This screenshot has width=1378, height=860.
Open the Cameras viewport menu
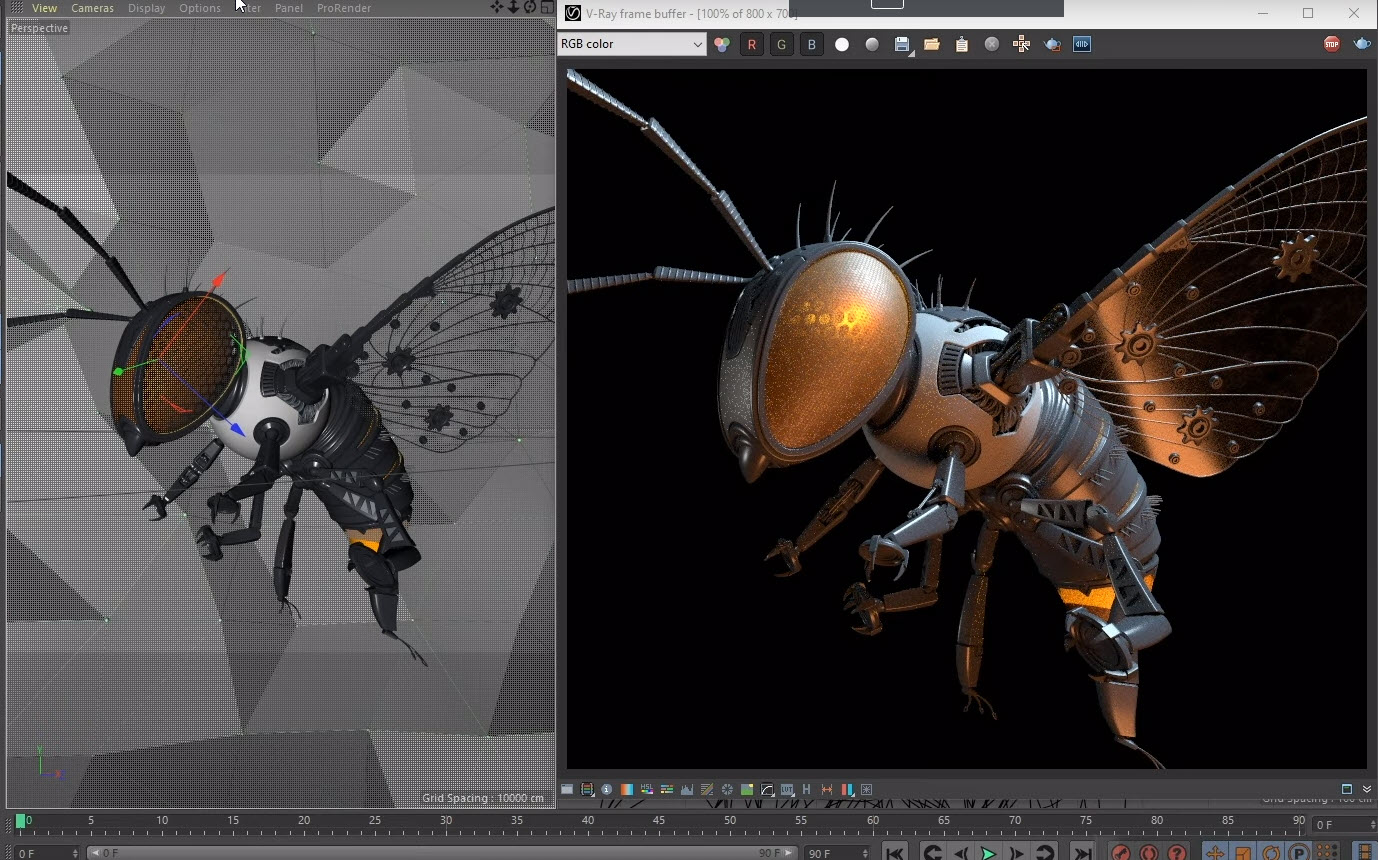tap(92, 8)
